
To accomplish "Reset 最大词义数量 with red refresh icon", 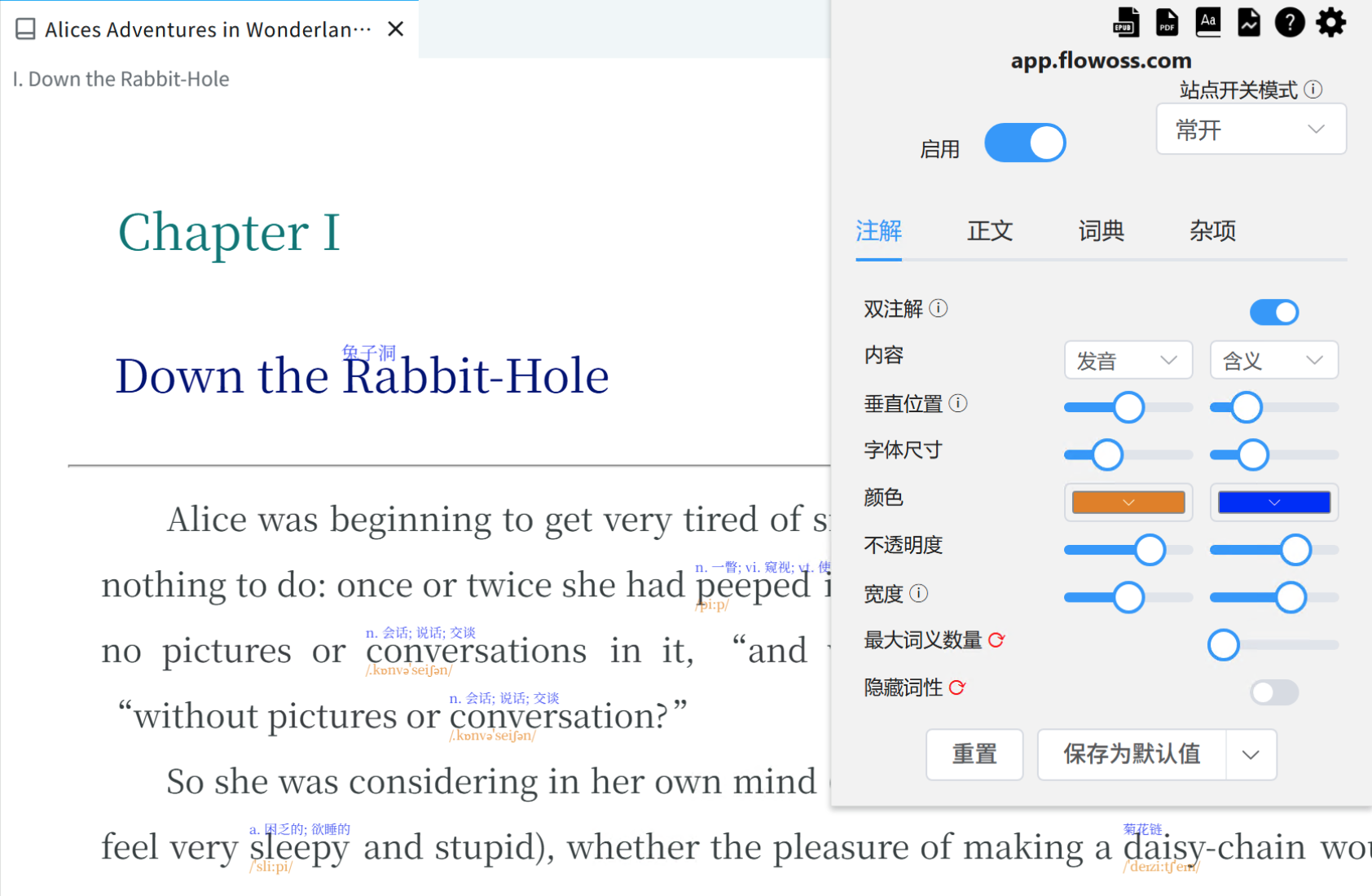I will [x=996, y=640].
